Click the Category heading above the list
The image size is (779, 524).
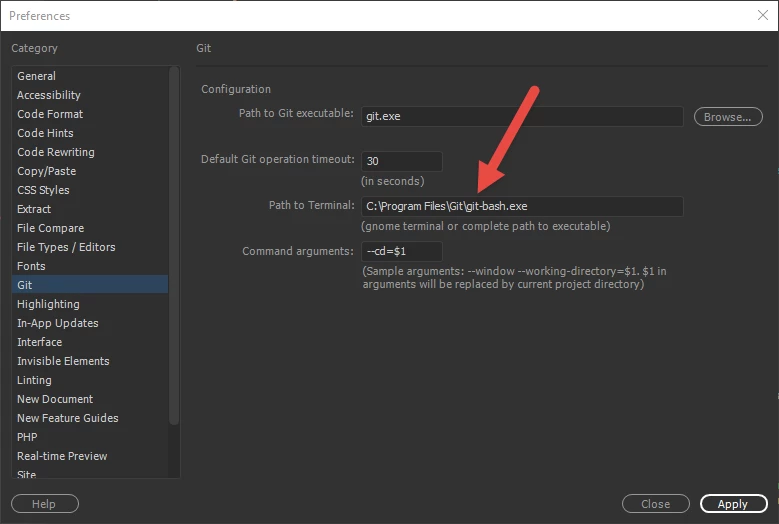click(x=34, y=48)
